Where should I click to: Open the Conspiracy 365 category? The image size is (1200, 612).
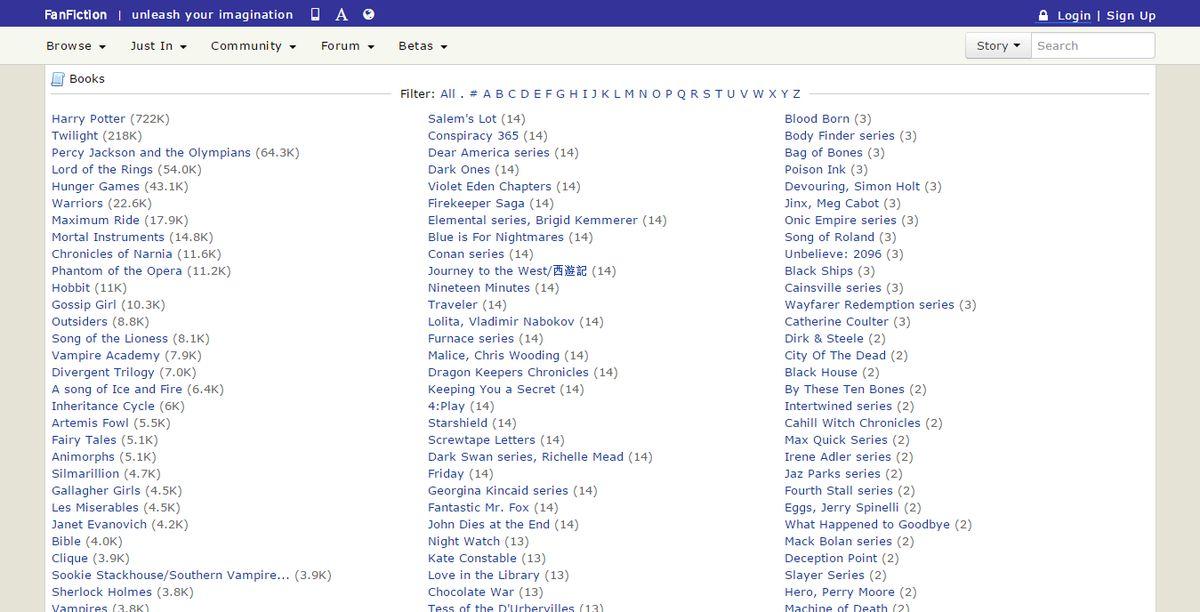point(473,136)
